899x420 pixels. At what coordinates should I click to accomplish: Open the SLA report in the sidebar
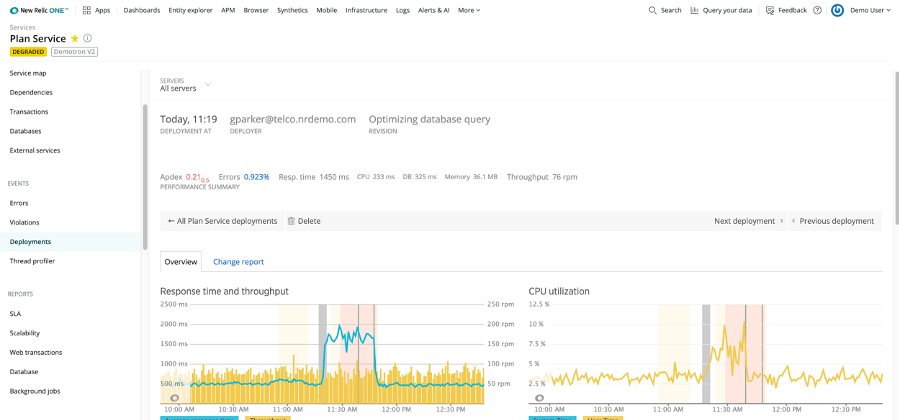pyautogui.click(x=15, y=314)
